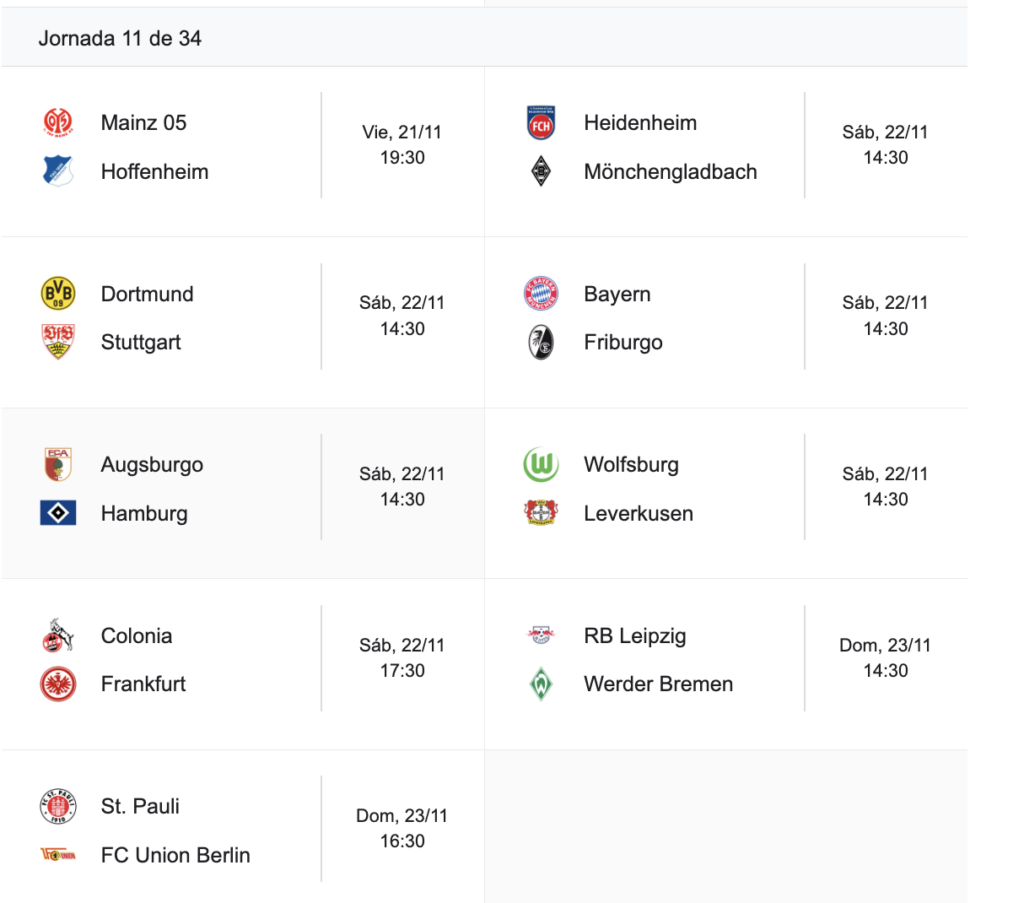Click the Jornada 11 de 34 header
The image size is (1024, 903).
120,38
